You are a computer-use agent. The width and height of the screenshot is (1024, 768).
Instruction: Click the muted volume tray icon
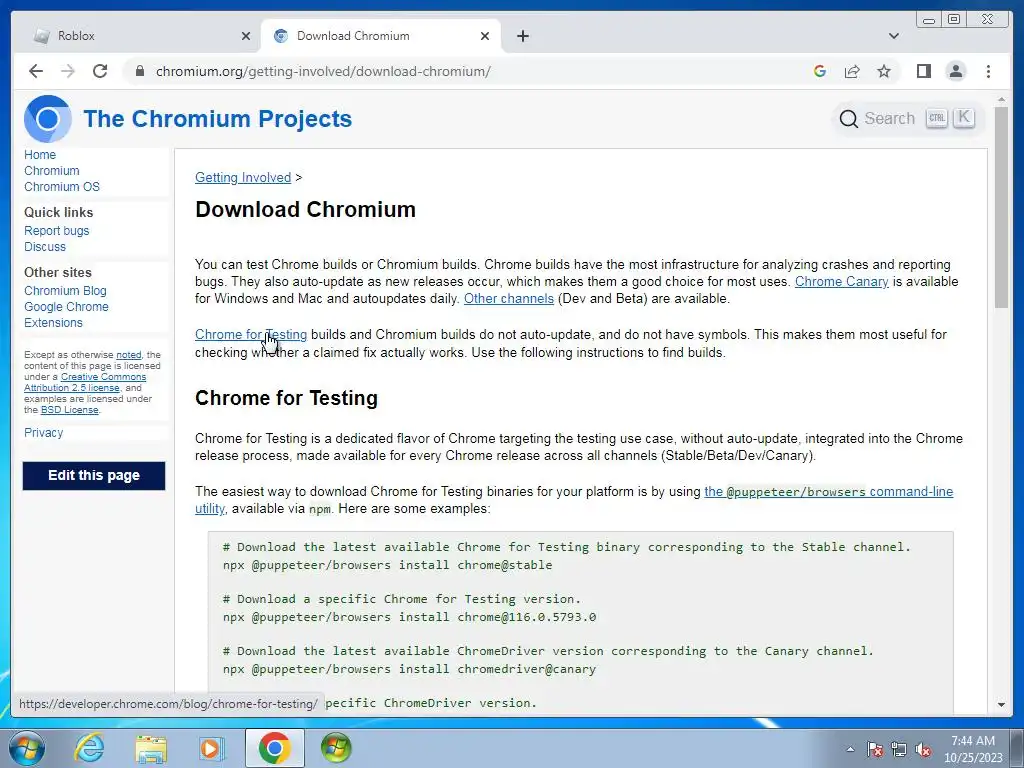point(923,750)
